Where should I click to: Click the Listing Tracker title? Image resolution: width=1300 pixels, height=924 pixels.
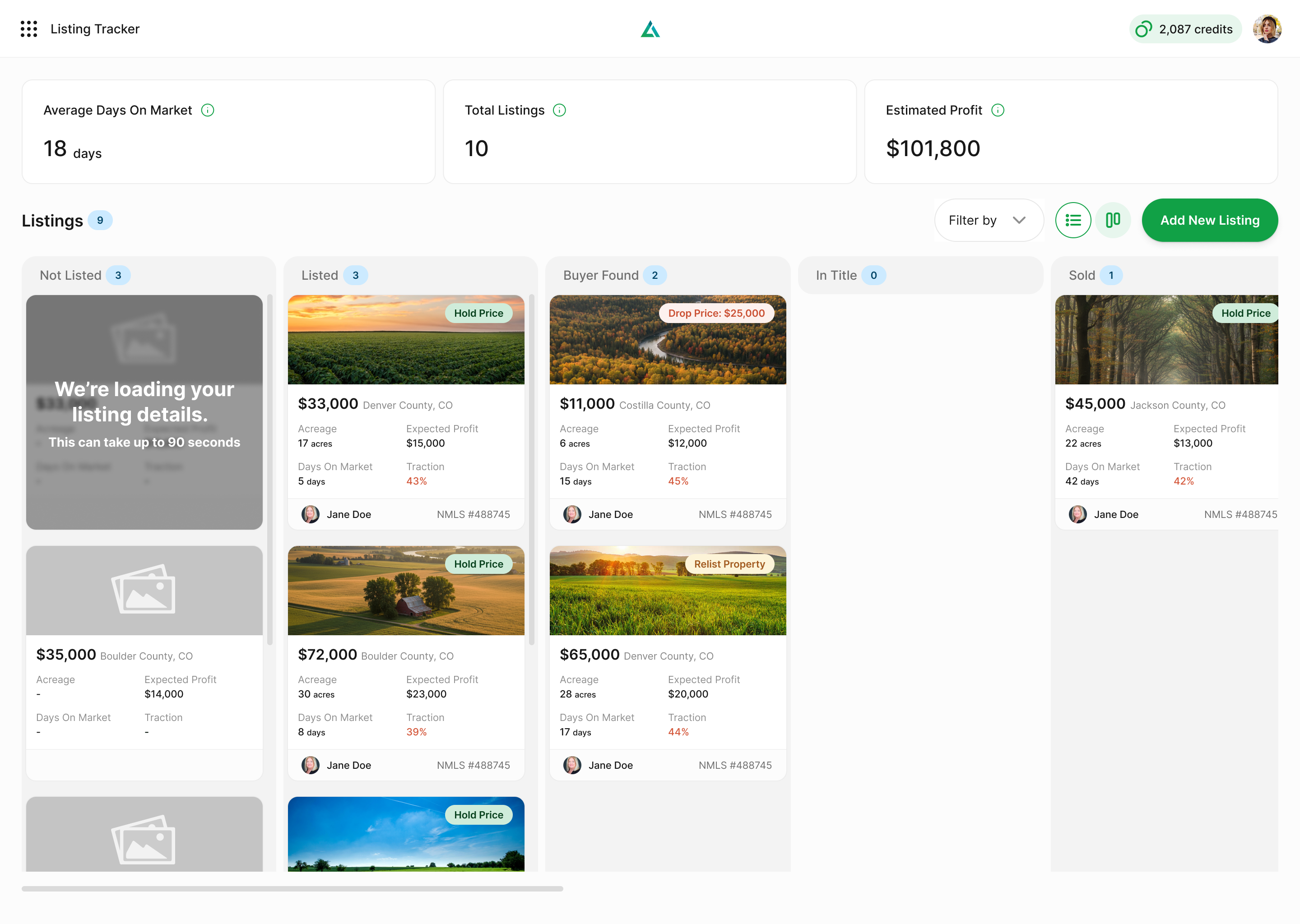point(95,29)
